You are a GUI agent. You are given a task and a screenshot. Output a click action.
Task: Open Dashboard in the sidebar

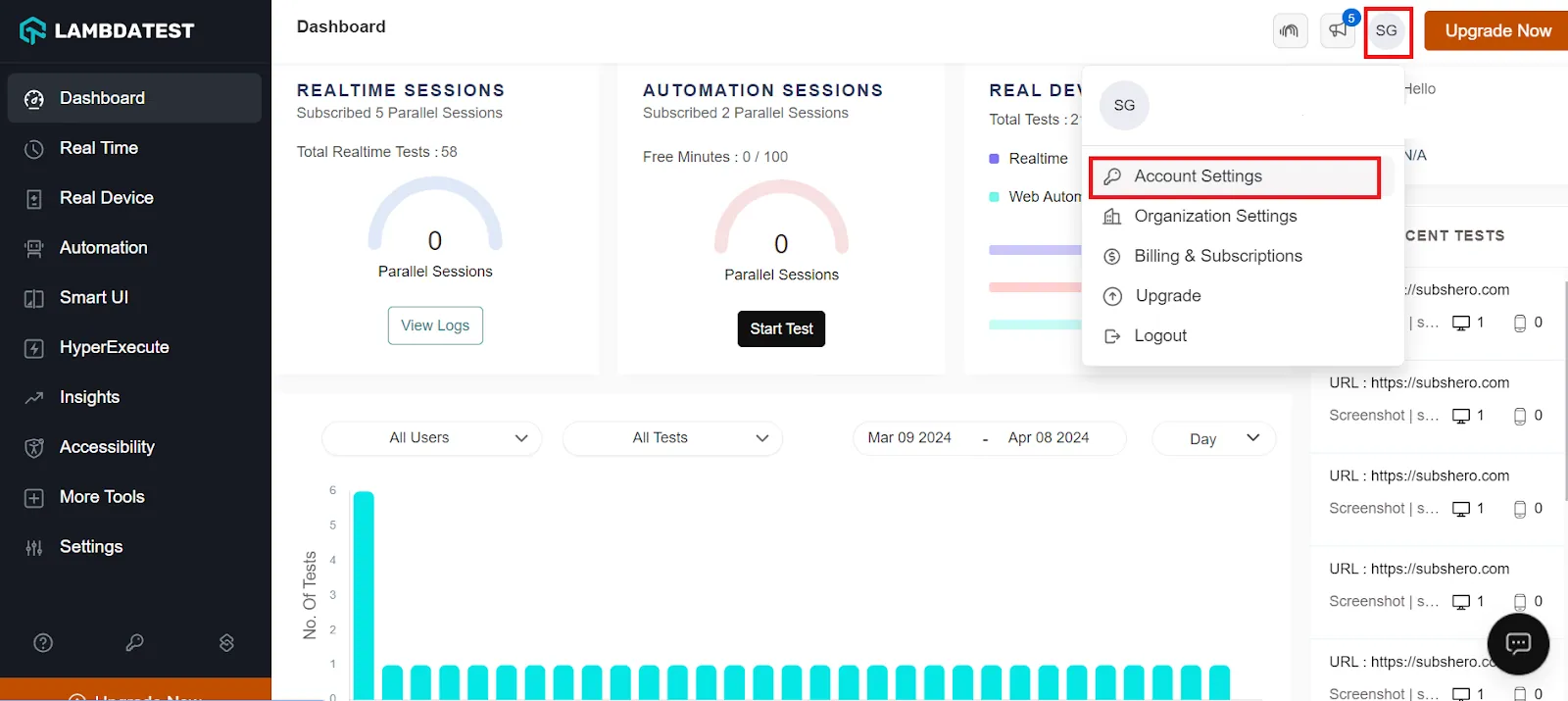point(134,98)
